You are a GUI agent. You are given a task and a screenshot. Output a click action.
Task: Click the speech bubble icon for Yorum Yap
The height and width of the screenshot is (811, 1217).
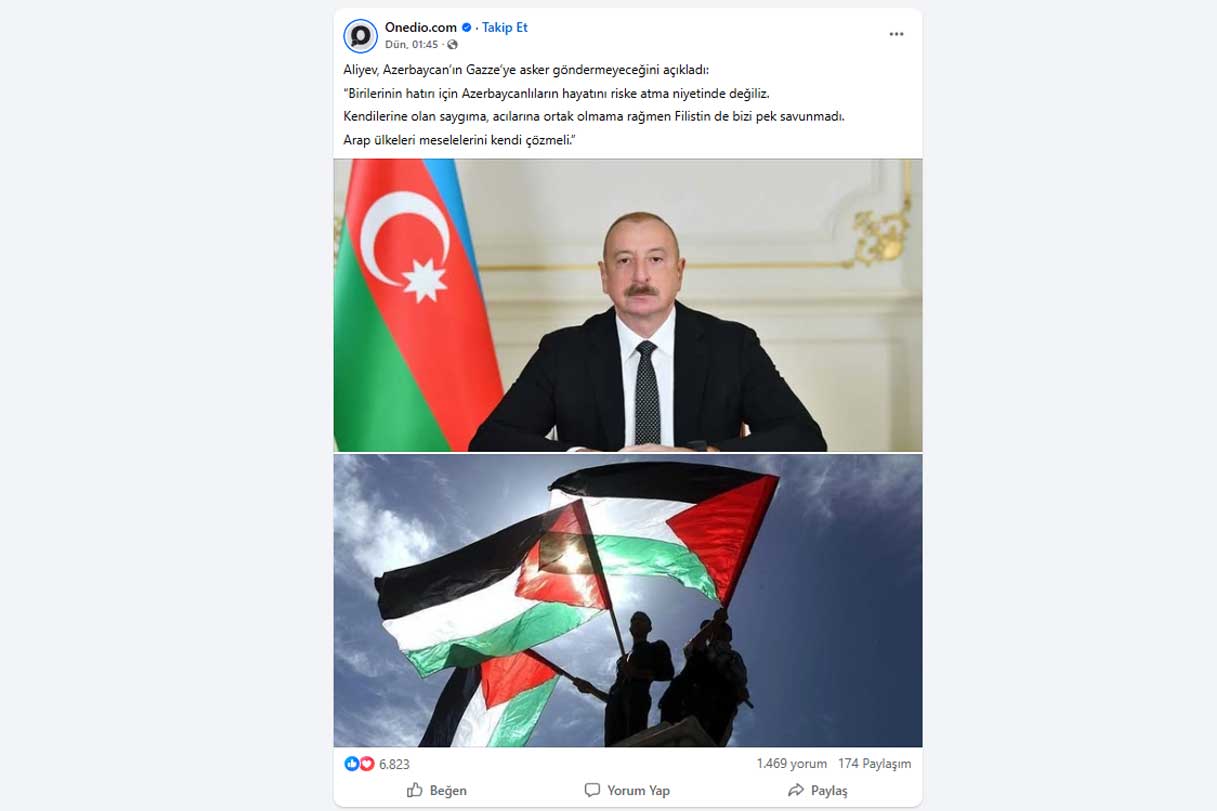pos(592,790)
